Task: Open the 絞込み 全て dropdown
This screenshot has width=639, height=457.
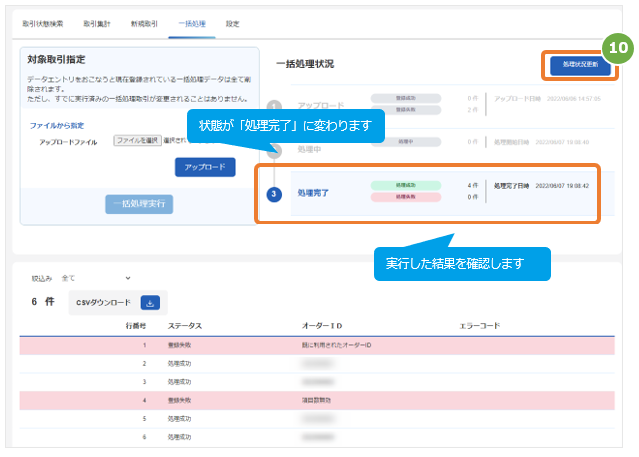Action: point(95,278)
